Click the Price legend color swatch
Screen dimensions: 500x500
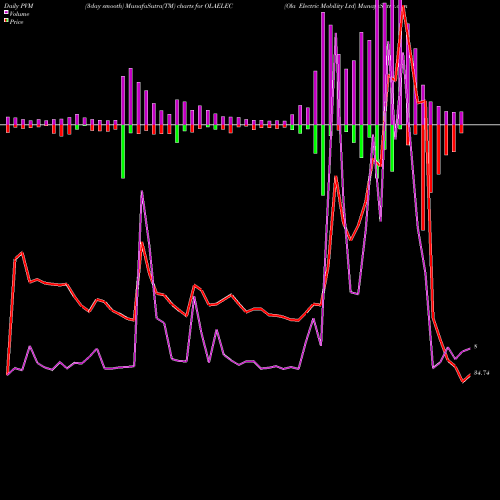pos(6,21)
